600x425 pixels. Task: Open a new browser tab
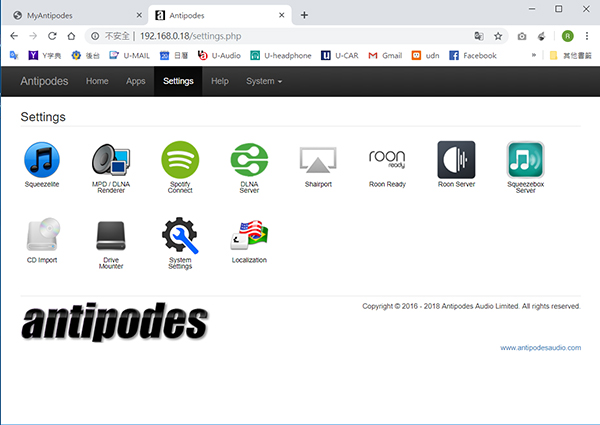304,15
